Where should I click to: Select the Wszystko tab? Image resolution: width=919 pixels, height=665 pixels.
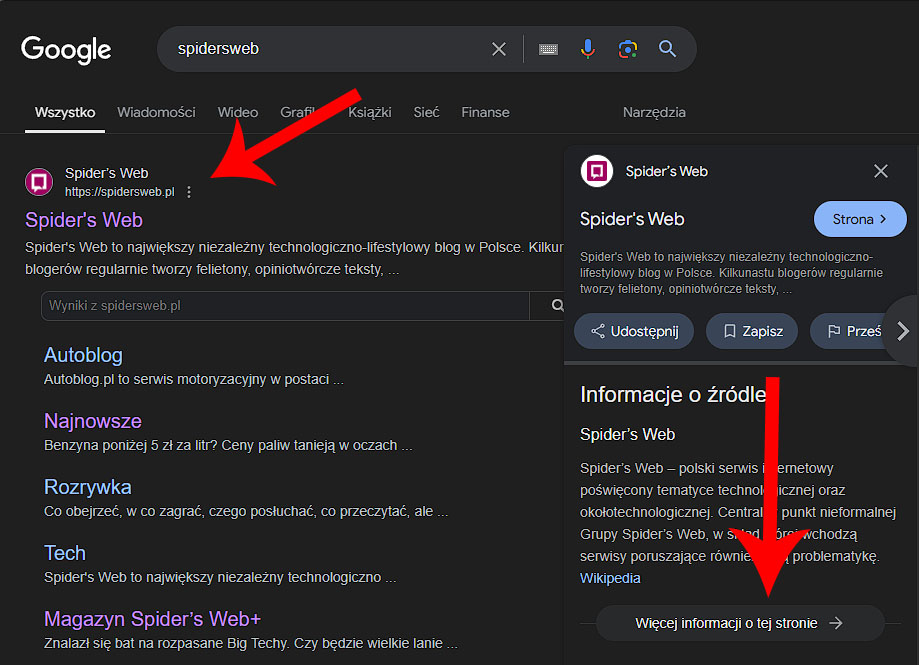point(65,112)
